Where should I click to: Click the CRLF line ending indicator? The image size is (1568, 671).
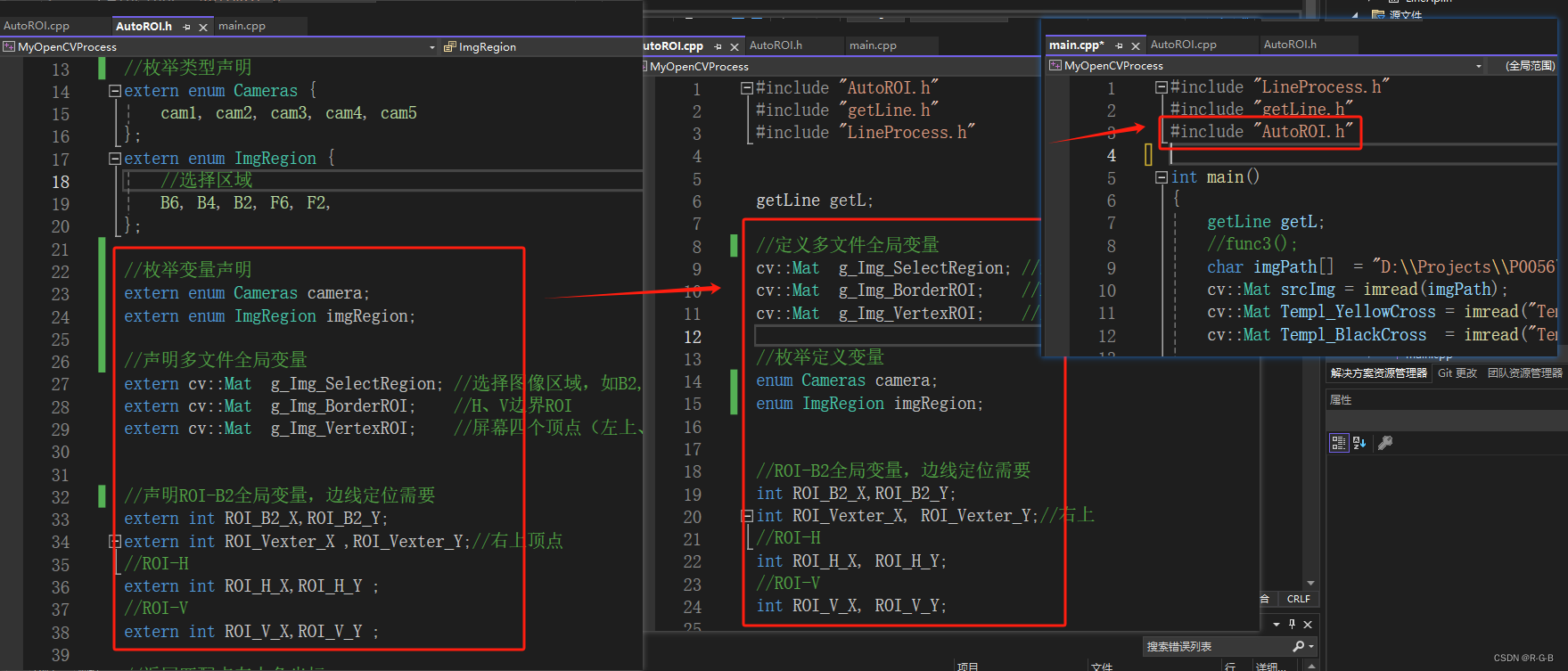click(1298, 599)
